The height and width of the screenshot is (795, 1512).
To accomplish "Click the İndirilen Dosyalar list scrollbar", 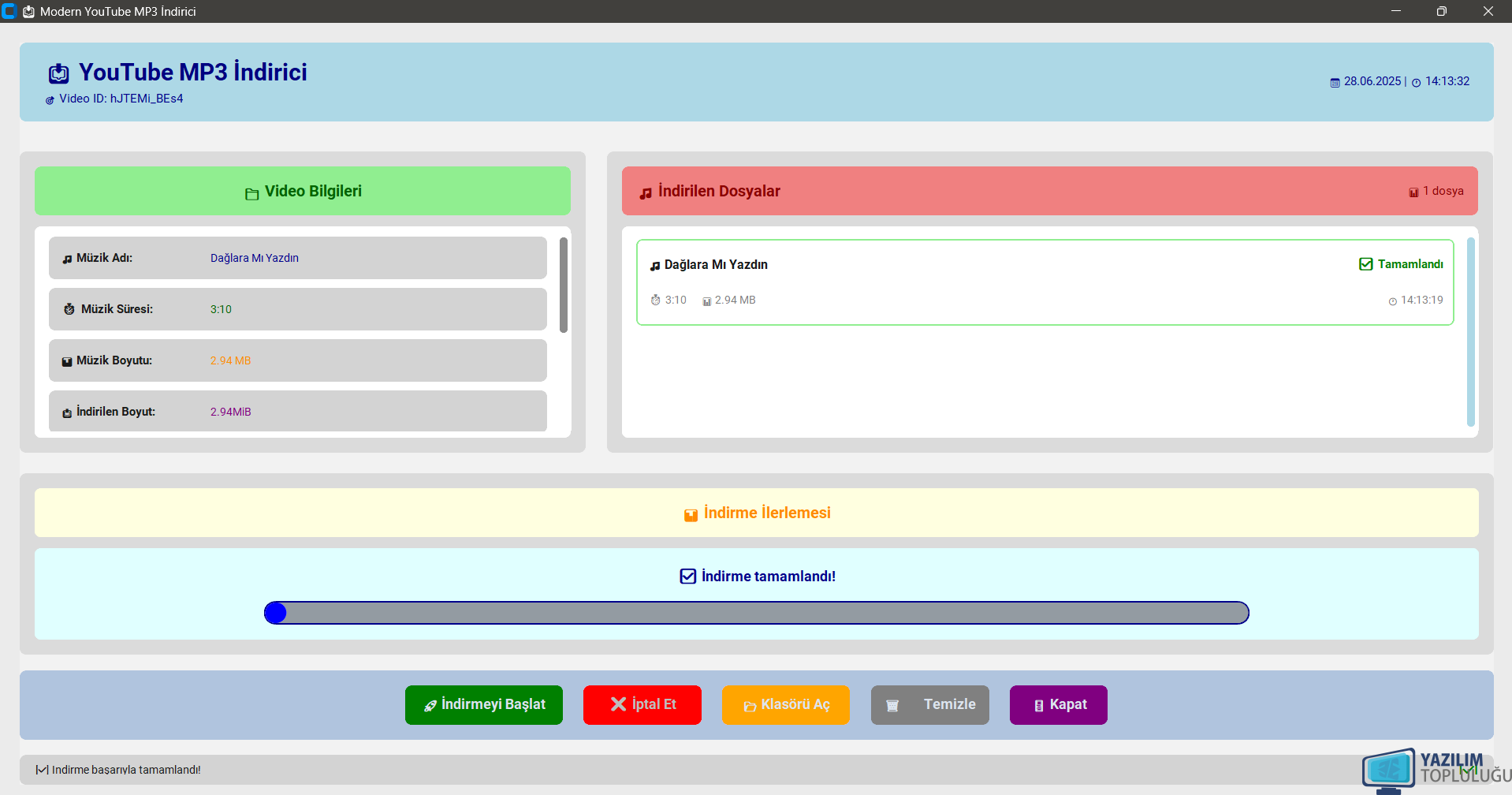I will click(1471, 332).
